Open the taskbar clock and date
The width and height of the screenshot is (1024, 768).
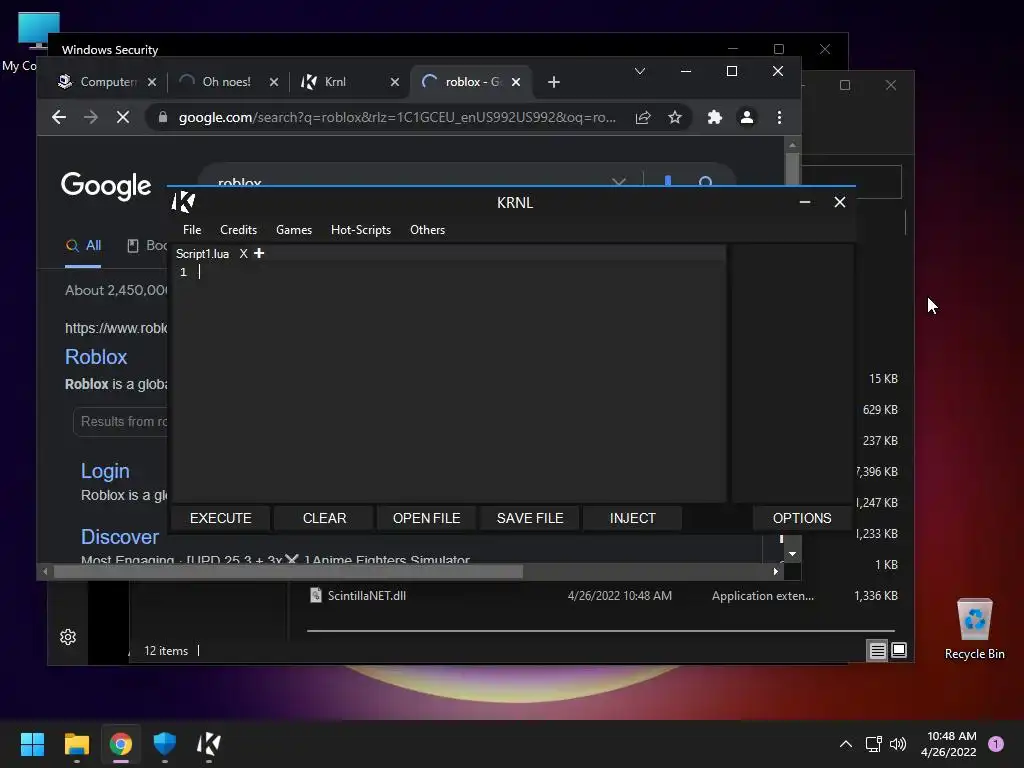(x=950, y=744)
